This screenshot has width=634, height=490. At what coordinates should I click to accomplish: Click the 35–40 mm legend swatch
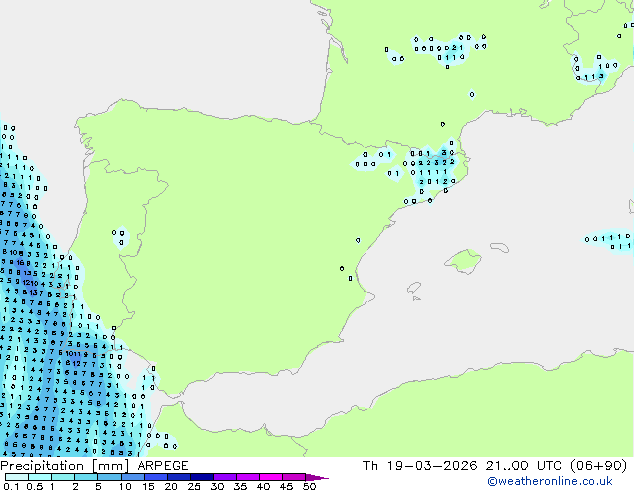click(x=248, y=477)
